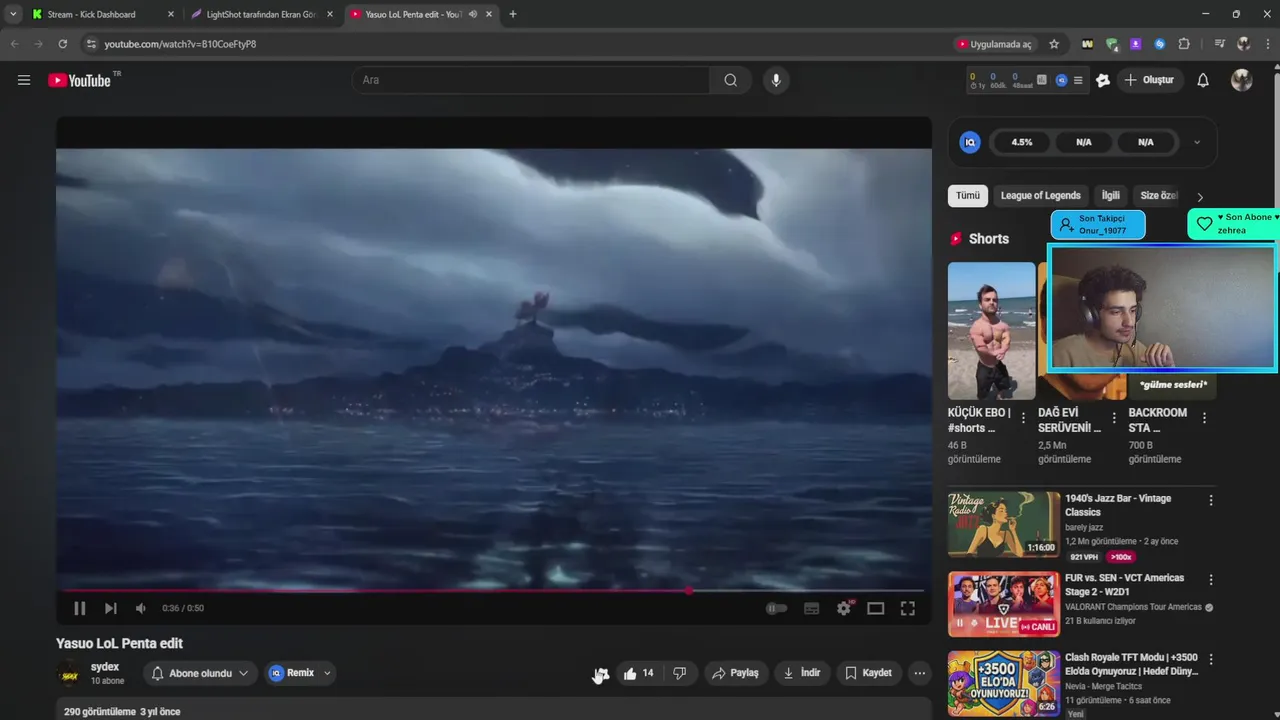Reload the page
This screenshot has width=1280, height=720.
coord(62,44)
